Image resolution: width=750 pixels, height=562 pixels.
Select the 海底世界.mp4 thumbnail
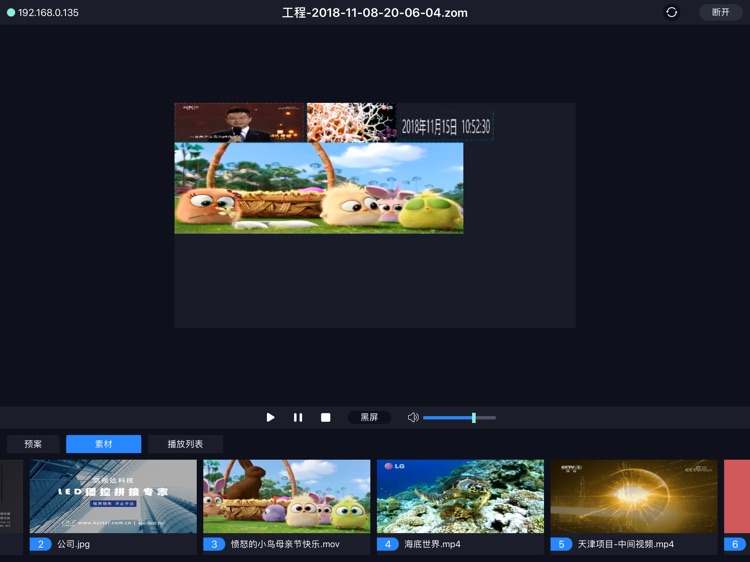[460, 496]
